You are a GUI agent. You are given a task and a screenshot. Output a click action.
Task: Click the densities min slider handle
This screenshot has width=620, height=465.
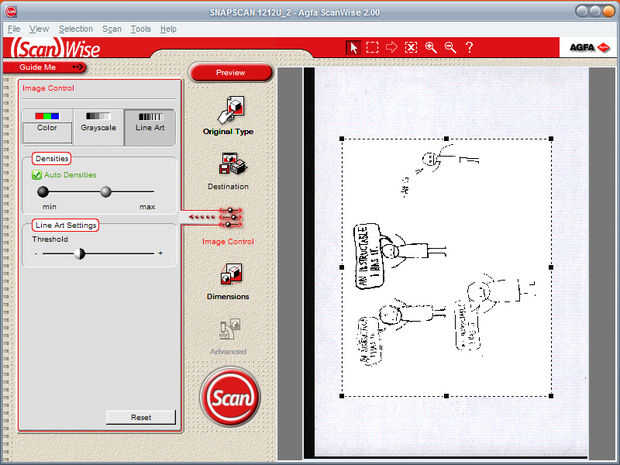click(x=43, y=192)
